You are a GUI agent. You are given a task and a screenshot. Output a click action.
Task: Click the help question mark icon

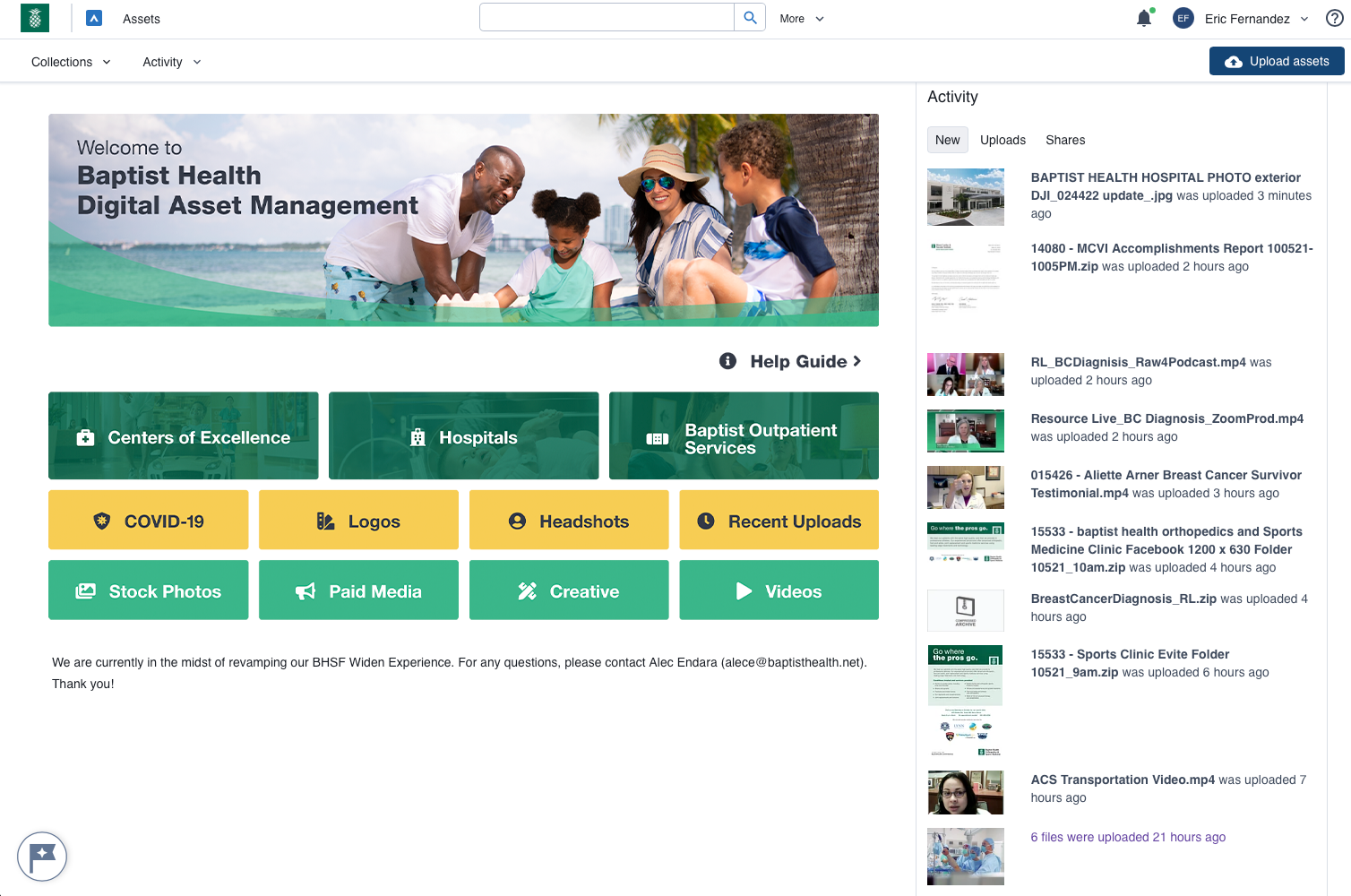tap(1334, 17)
